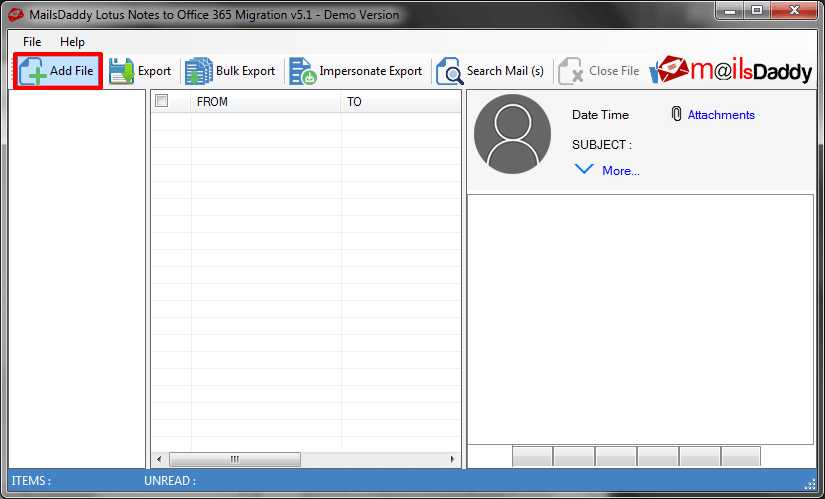
Task: Close the MailsDaddy window
Action: coord(794,10)
